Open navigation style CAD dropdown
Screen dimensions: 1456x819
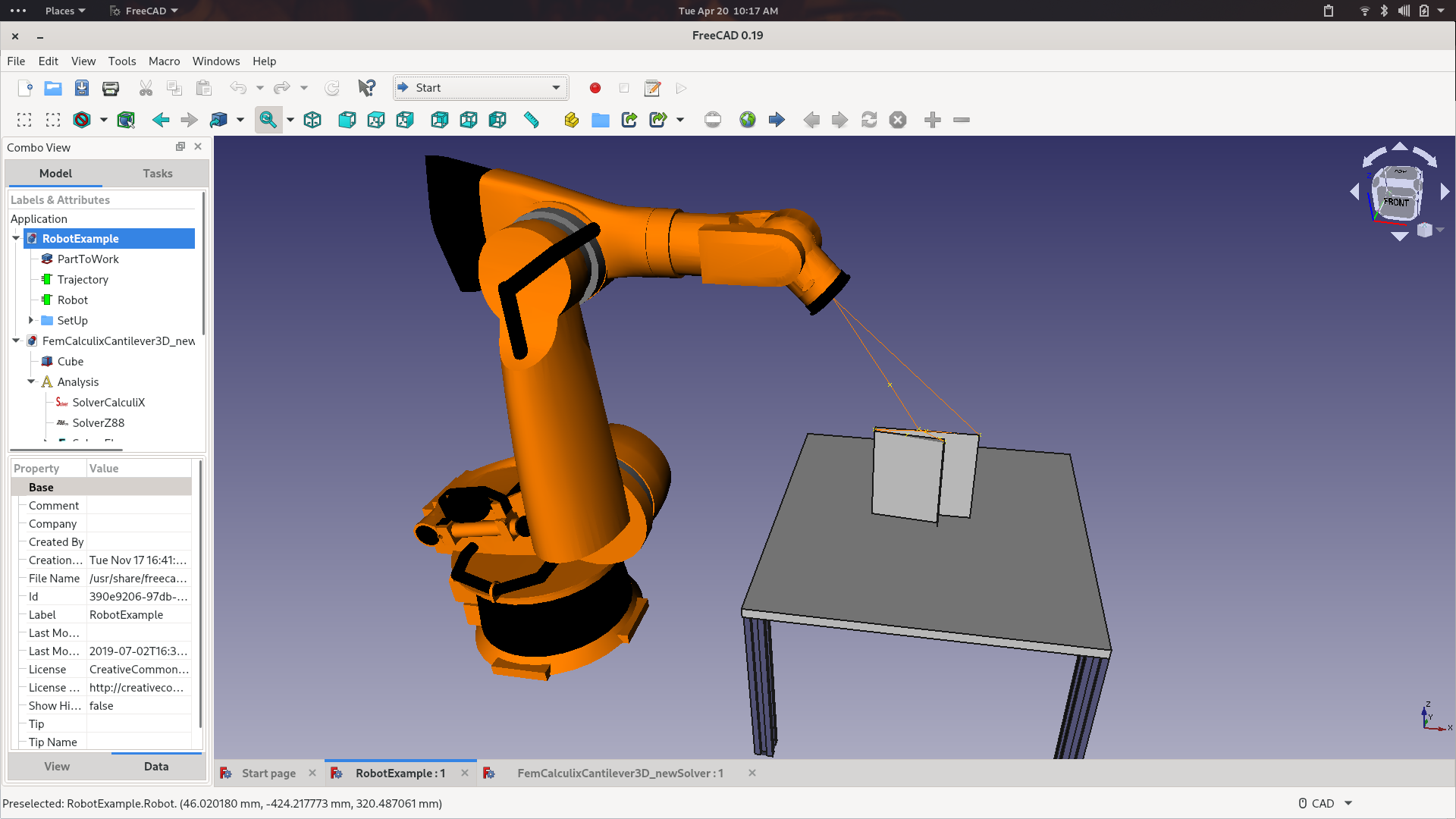pos(1326,803)
